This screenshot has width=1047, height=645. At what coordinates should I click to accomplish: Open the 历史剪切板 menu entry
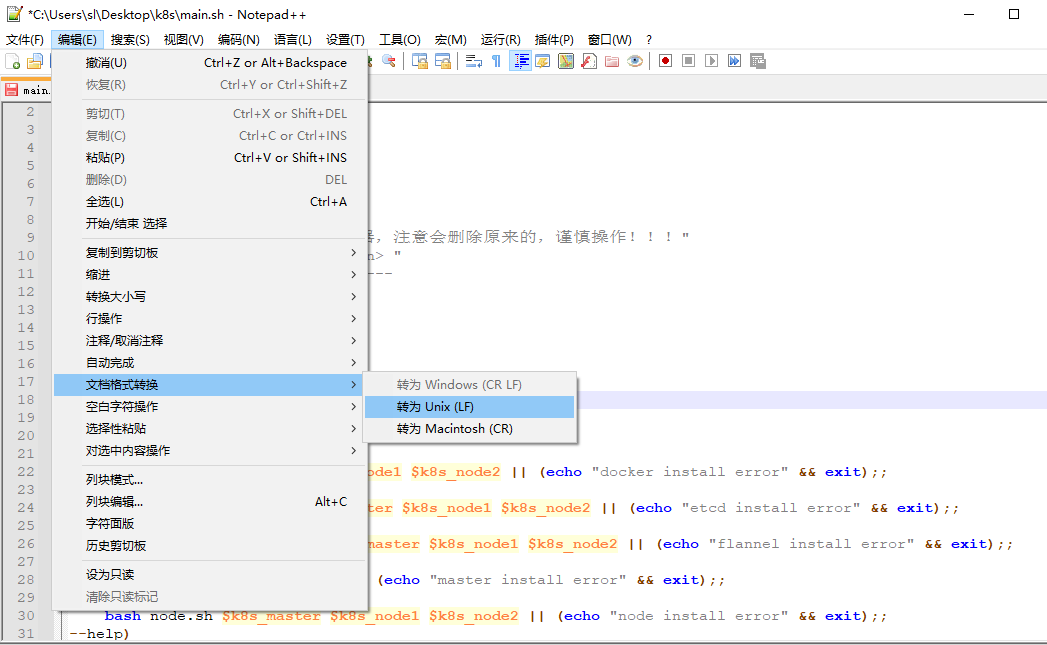coord(210,546)
